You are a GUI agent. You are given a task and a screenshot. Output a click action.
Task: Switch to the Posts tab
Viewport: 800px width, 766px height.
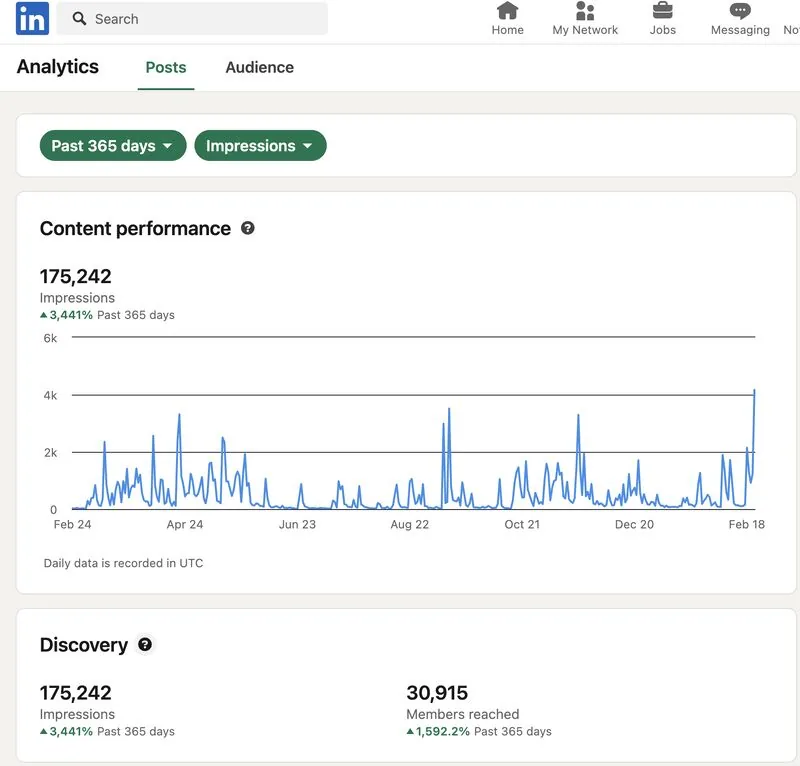(x=166, y=67)
